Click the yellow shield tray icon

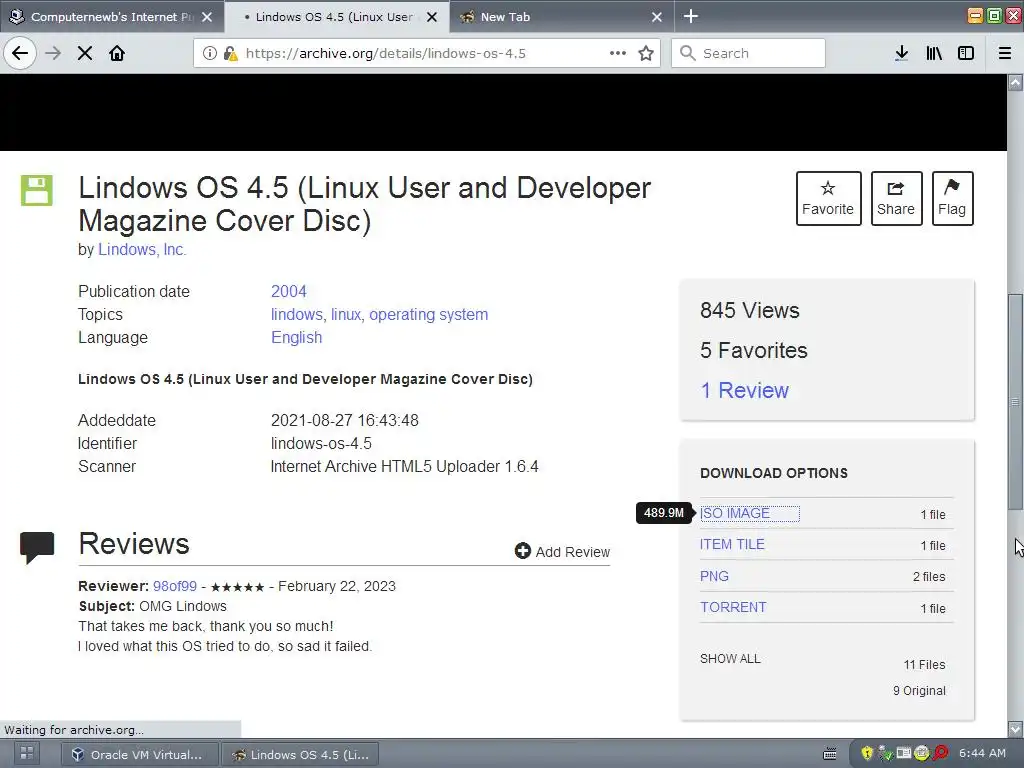point(867,754)
